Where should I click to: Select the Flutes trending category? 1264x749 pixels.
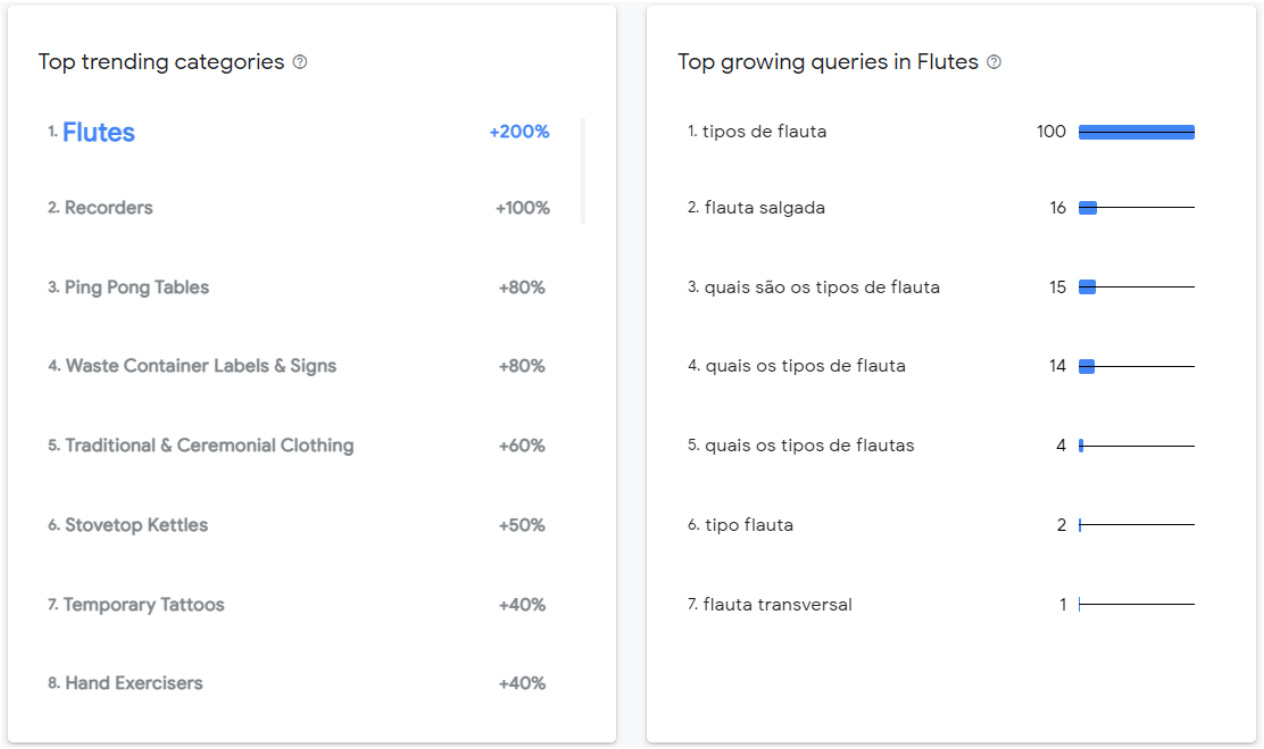98,132
